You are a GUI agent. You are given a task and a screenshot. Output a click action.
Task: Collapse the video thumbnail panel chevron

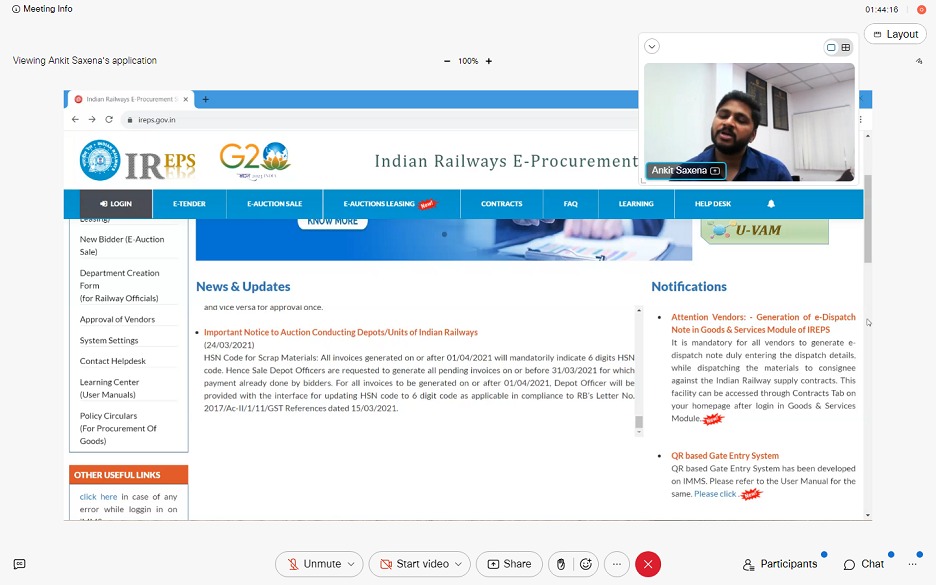click(x=652, y=46)
